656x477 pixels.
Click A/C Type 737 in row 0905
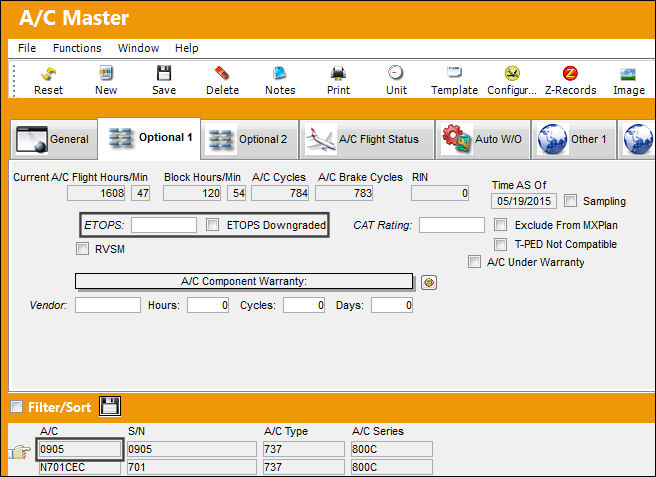(x=304, y=449)
